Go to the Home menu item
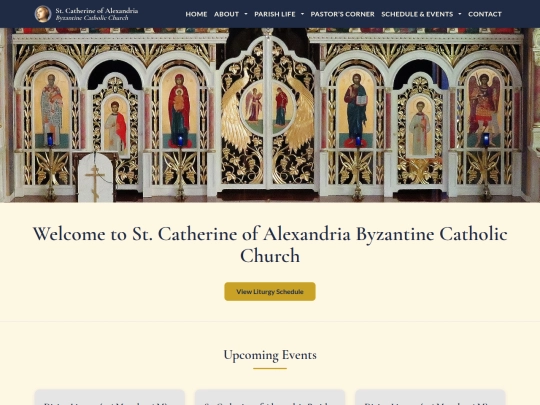Screen dimensions: 540x405 pos(196,14)
